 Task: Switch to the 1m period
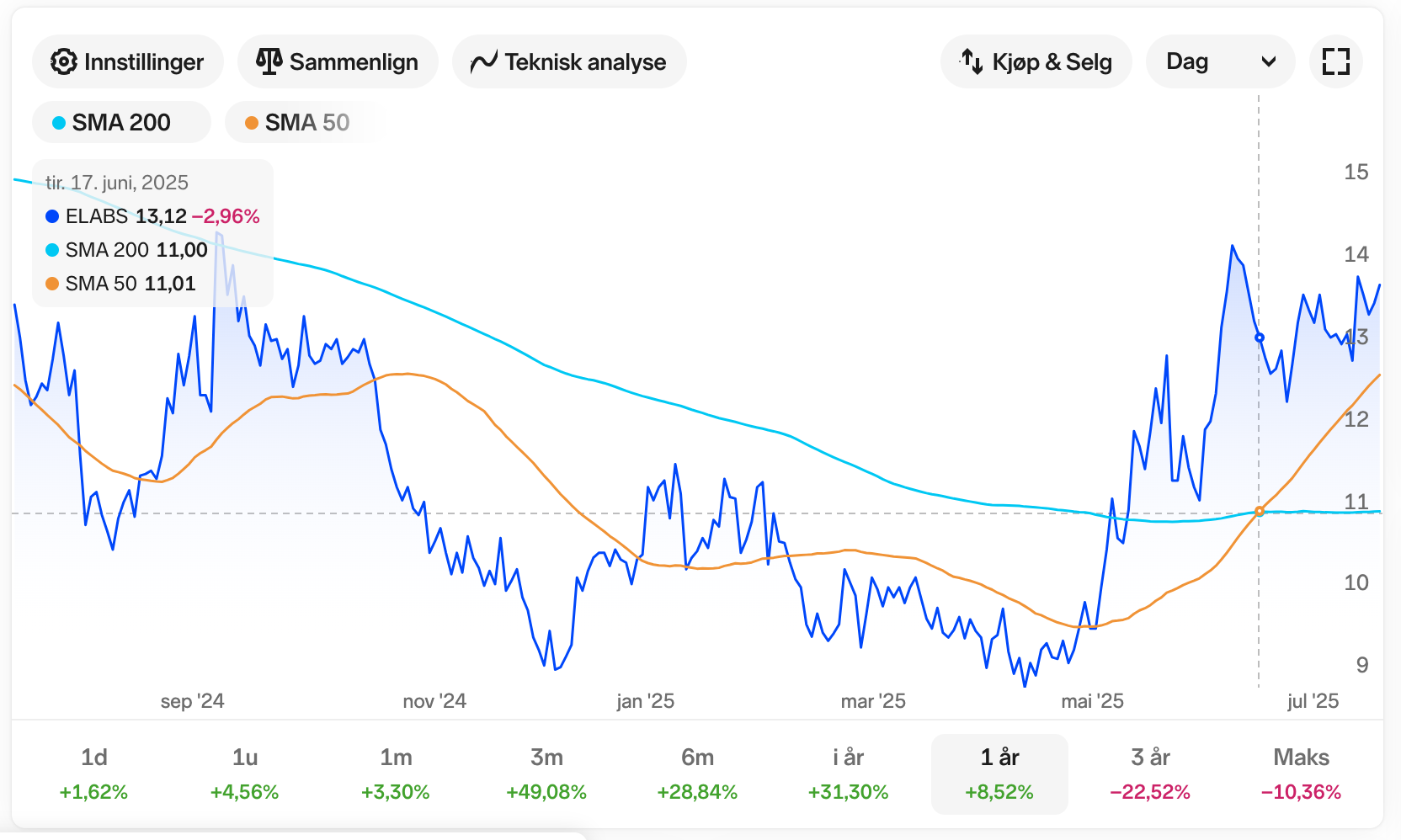396,774
